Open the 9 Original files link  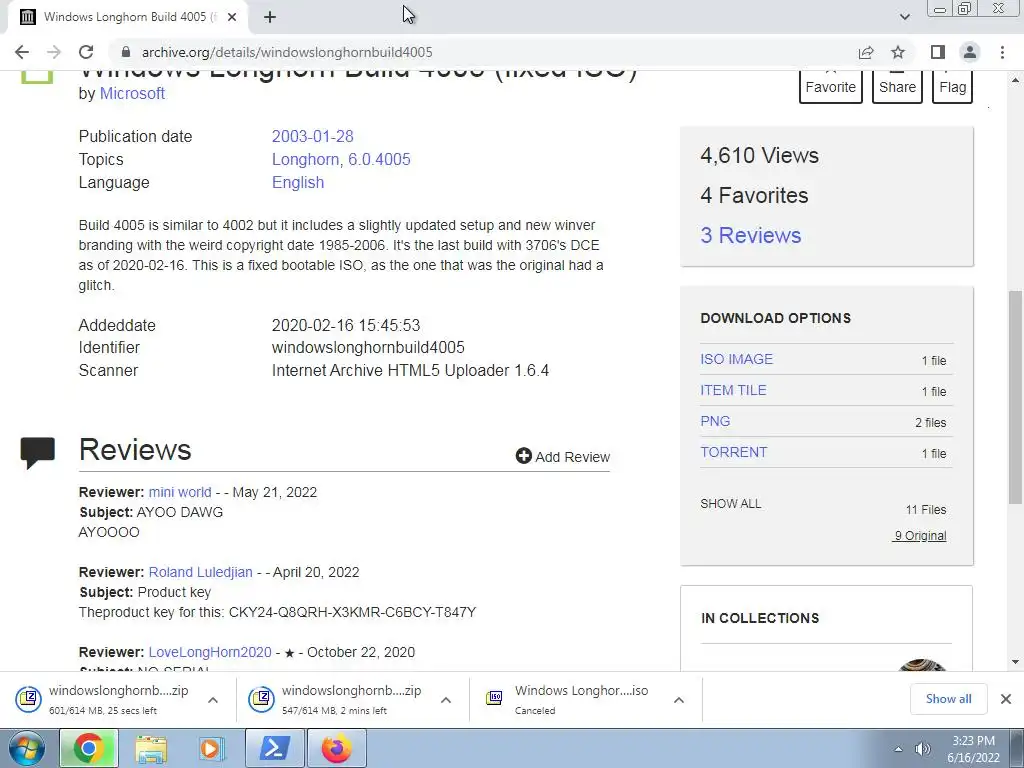click(x=920, y=536)
